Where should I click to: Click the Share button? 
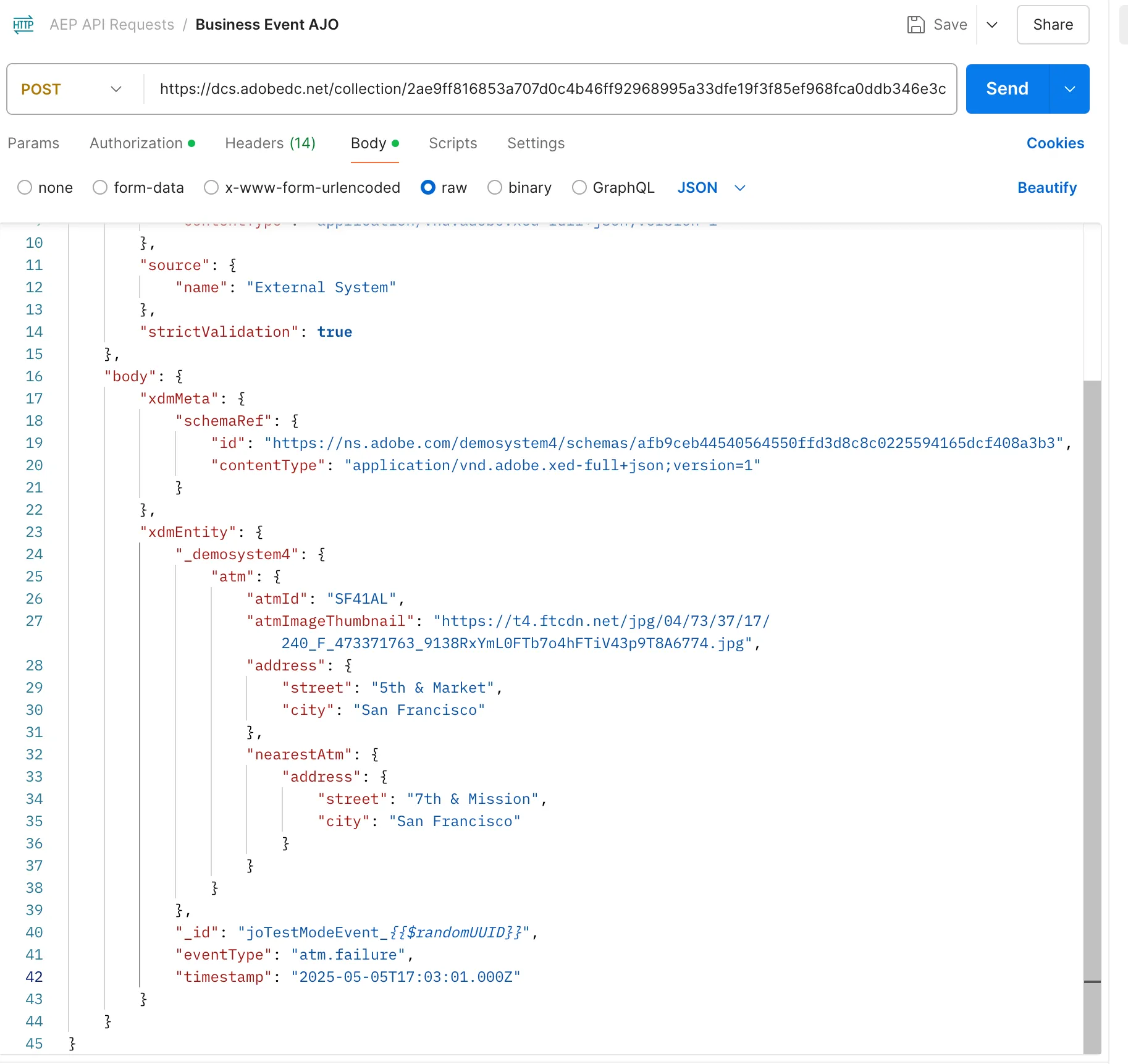click(1053, 25)
